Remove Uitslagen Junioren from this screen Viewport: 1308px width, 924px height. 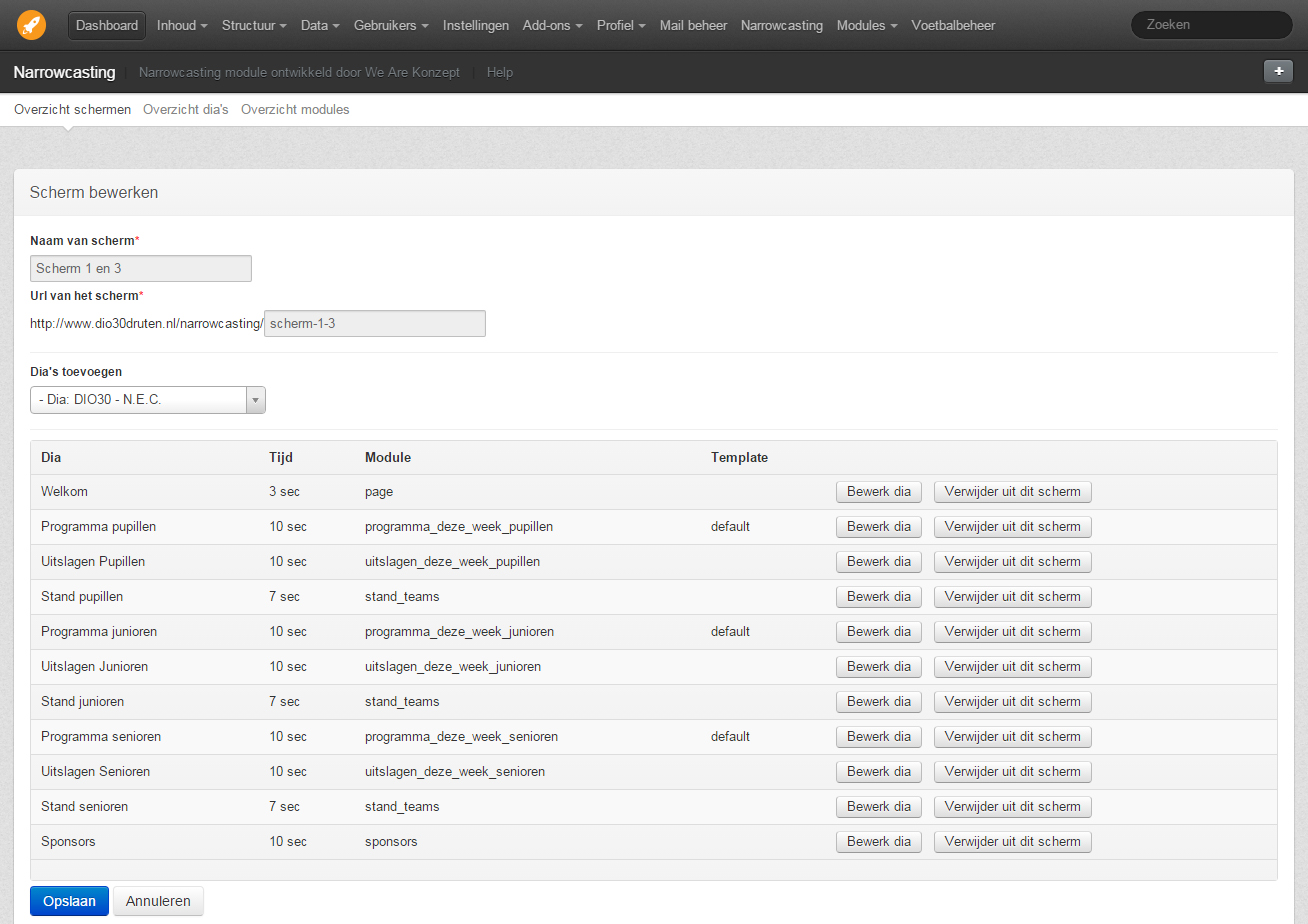coord(1012,667)
